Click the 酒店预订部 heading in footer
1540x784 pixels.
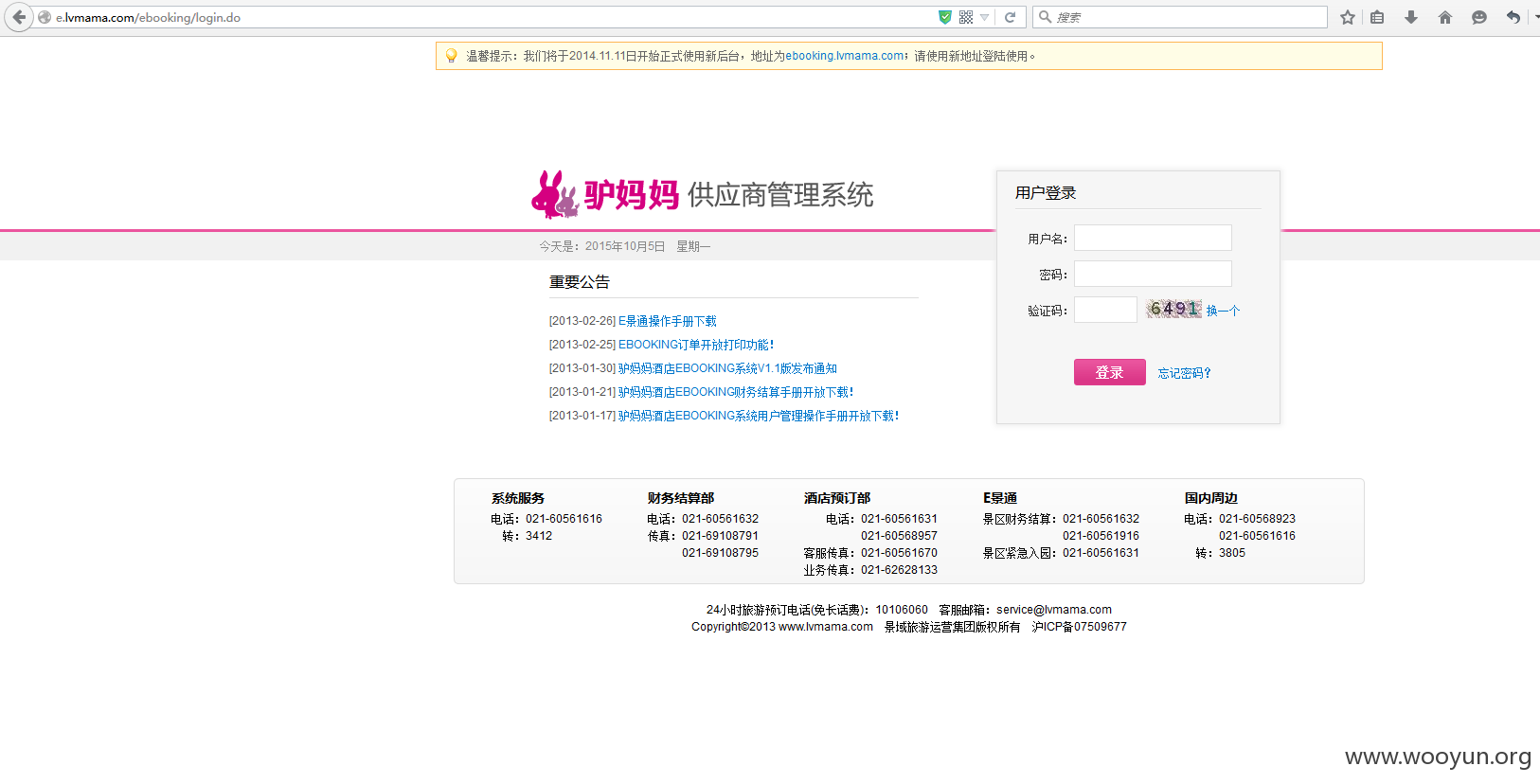(x=836, y=498)
